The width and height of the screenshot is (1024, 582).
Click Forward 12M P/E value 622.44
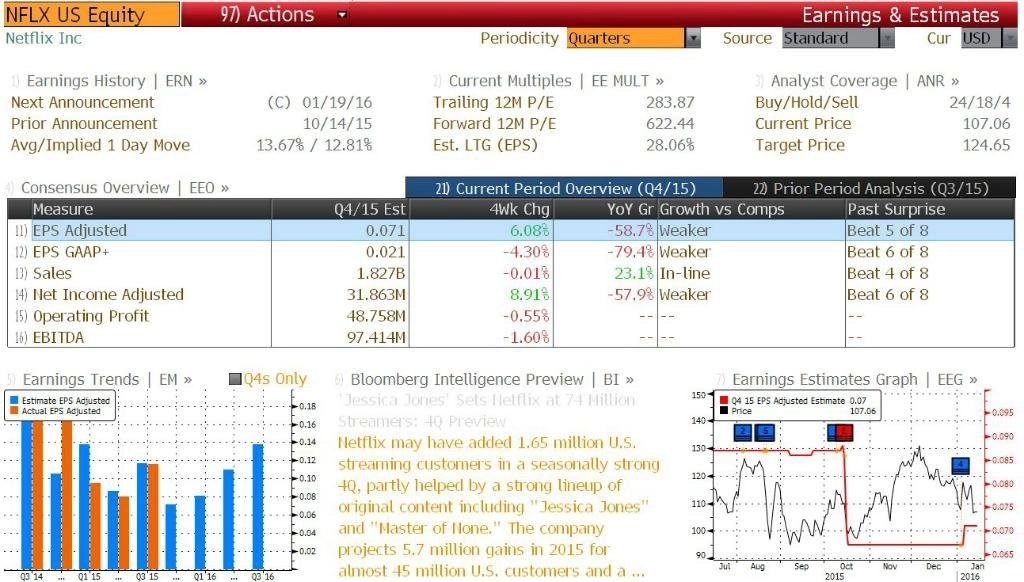coord(670,123)
